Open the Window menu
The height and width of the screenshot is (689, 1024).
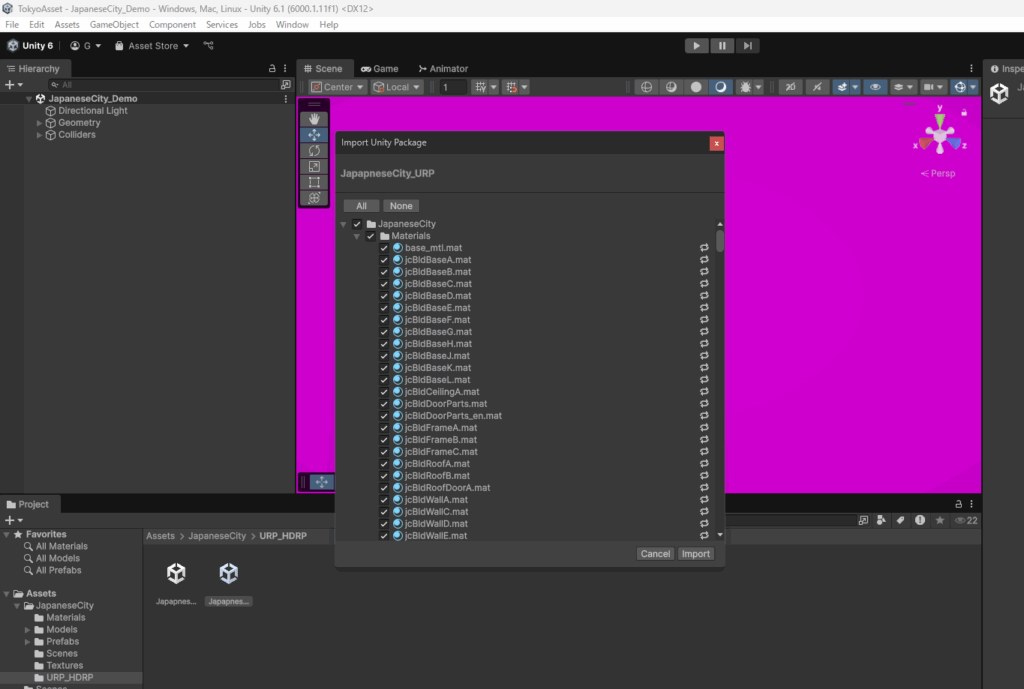tap(292, 25)
